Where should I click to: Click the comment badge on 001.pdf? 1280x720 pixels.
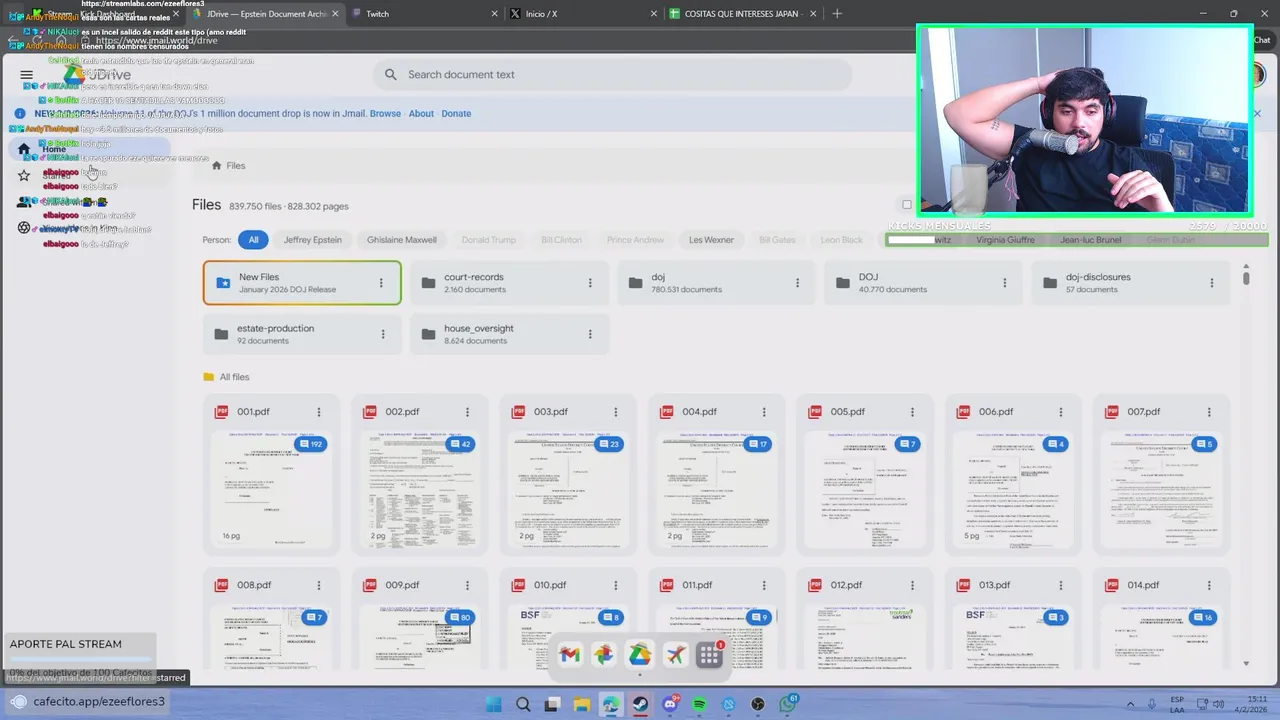(311, 444)
